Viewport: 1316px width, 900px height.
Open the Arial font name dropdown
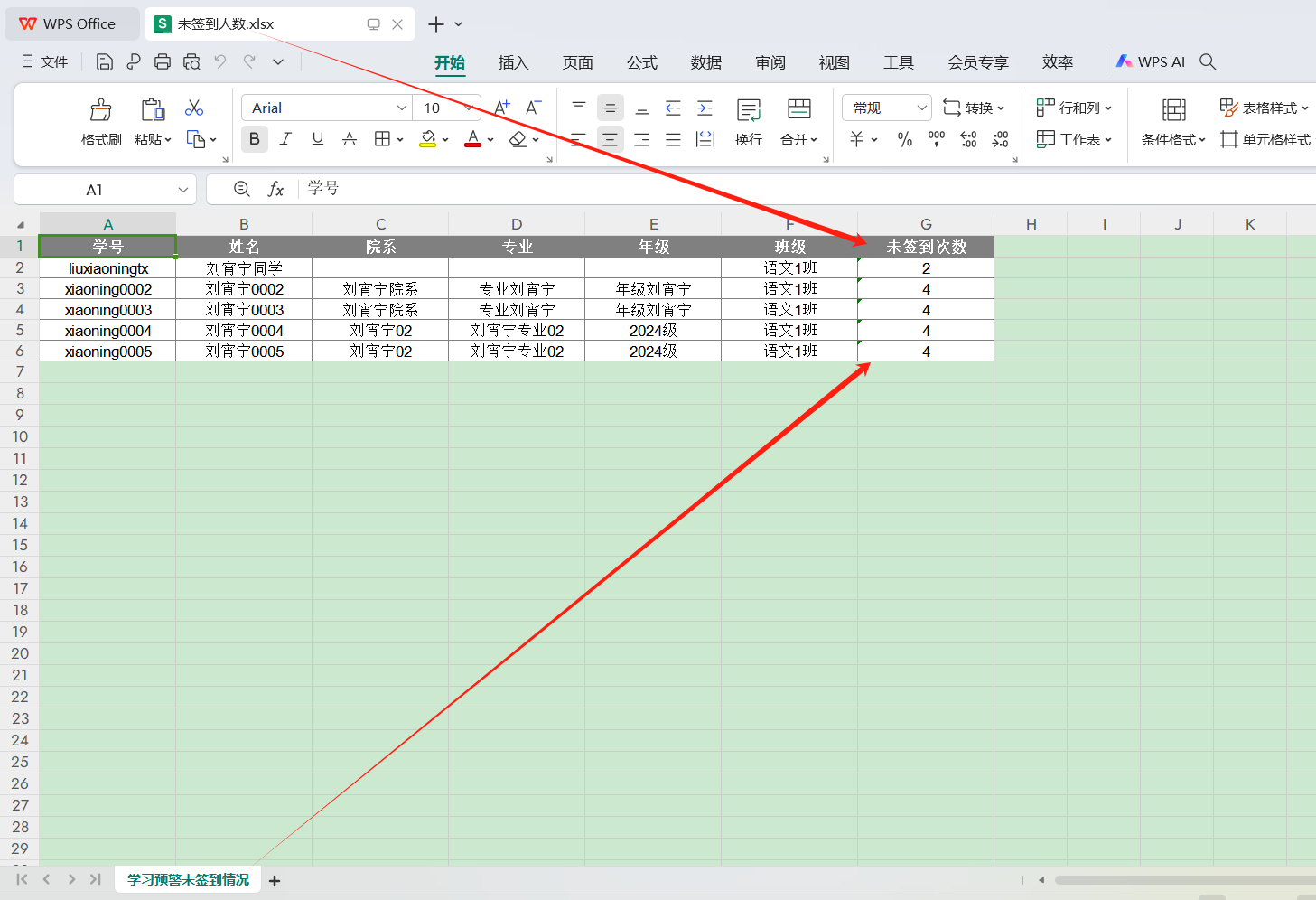402,108
